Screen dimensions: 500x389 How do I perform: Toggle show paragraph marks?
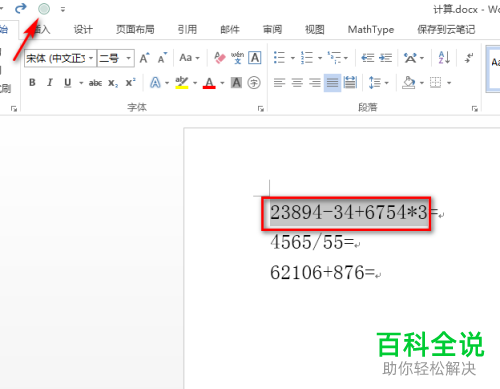pyautogui.click(x=469, y=58)
